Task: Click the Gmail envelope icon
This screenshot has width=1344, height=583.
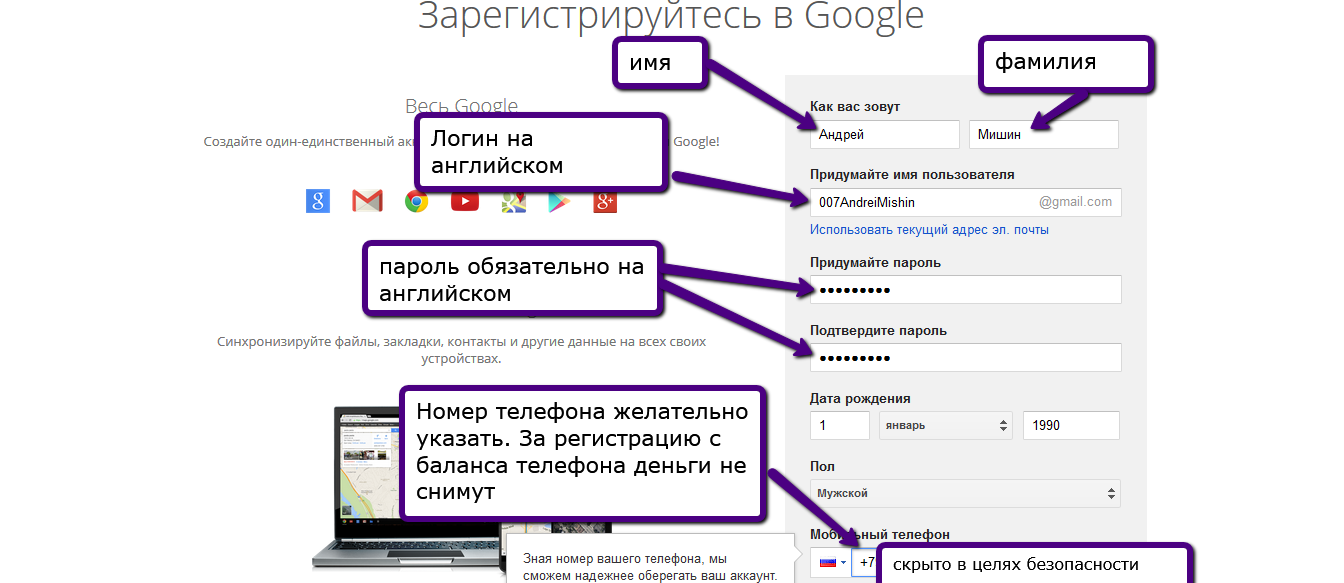Action: pyautogui.click(x=367, y=201)
